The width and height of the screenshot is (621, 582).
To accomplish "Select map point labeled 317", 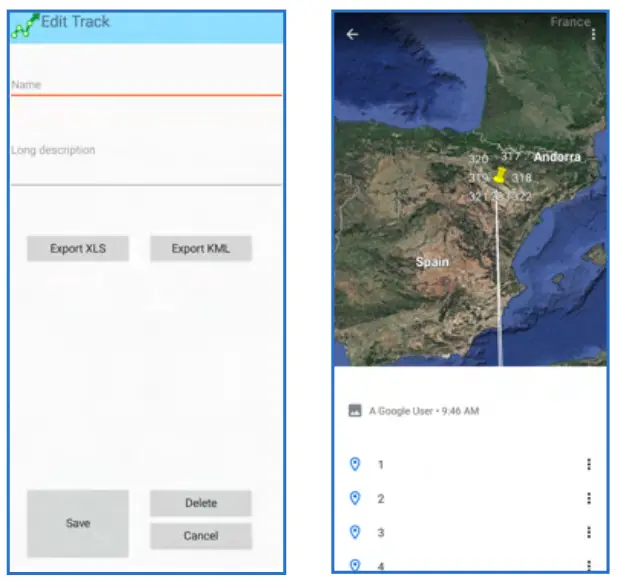I will [511, 156].
